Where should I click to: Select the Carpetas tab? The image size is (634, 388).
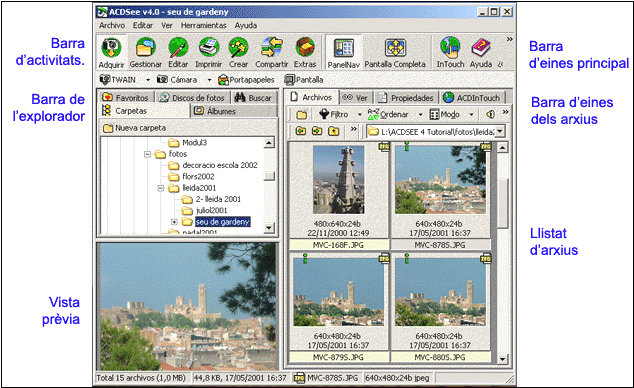pyautogui.click(x=144, y=111)
